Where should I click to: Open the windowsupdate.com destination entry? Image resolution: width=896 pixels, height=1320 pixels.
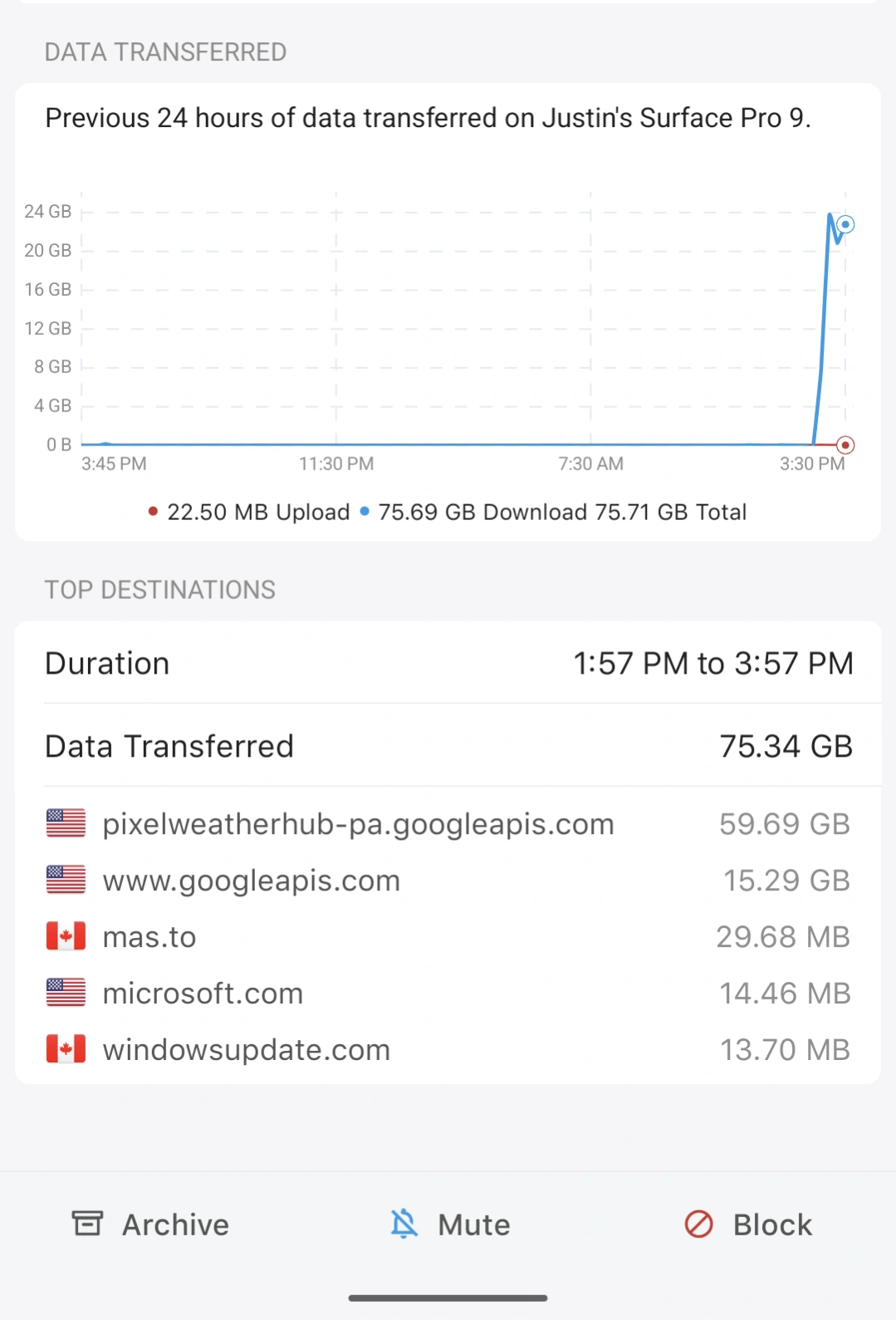tap(247, 1050)
